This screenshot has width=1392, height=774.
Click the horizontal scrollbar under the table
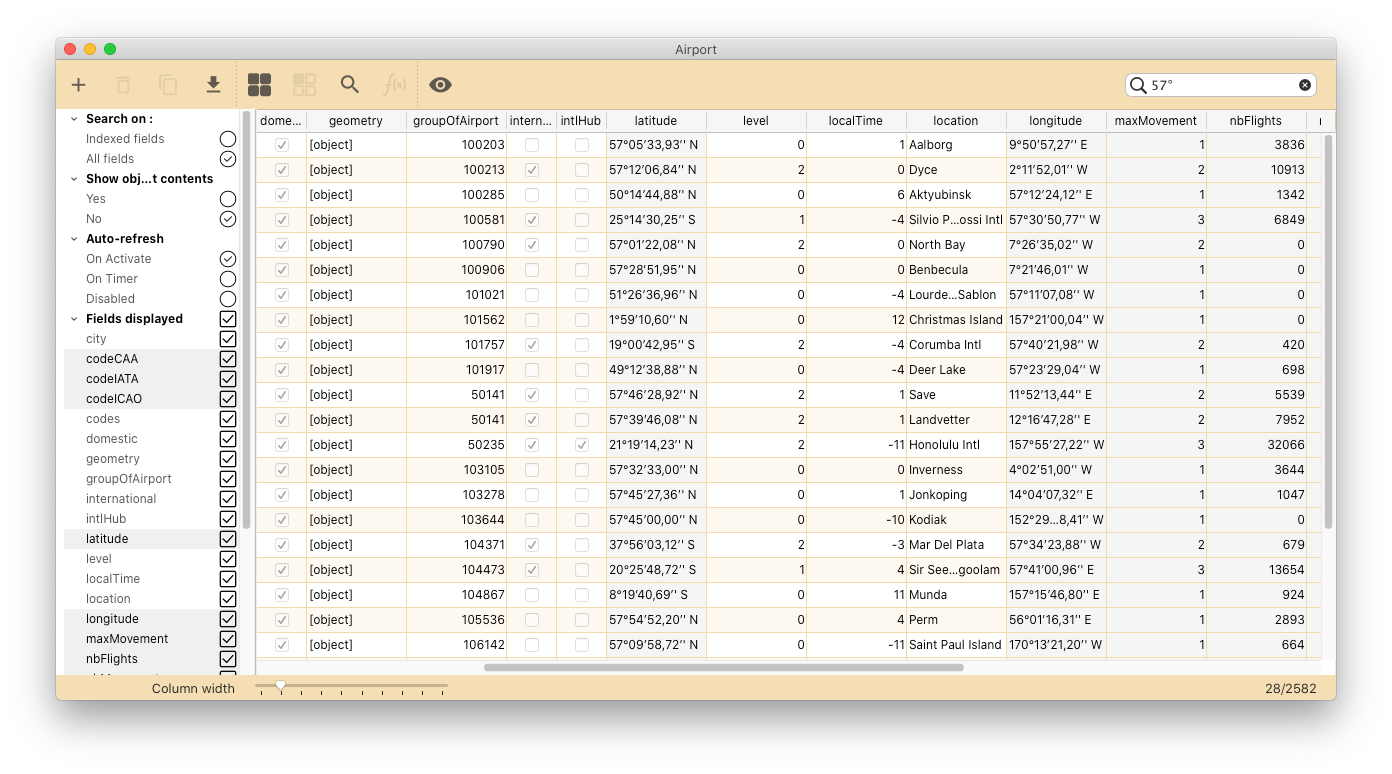(x=723, y=667)
